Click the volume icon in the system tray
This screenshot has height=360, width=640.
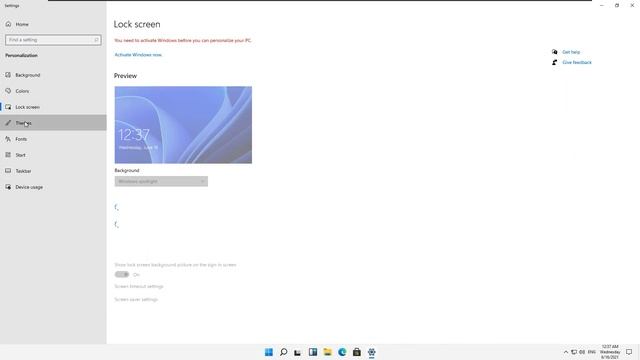pyautogui.click(x=582, y=352)
